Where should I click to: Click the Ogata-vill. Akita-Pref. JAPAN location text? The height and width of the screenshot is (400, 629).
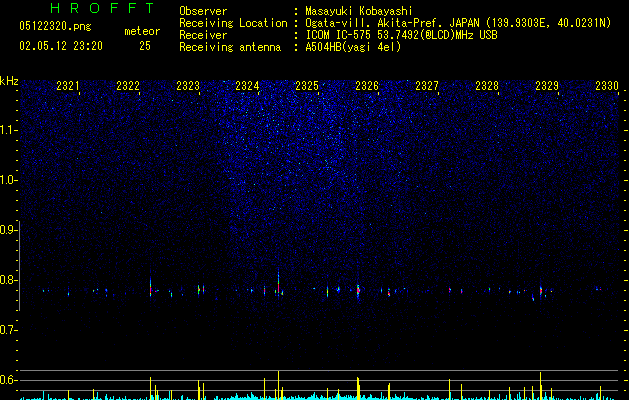tap(458, 23)
